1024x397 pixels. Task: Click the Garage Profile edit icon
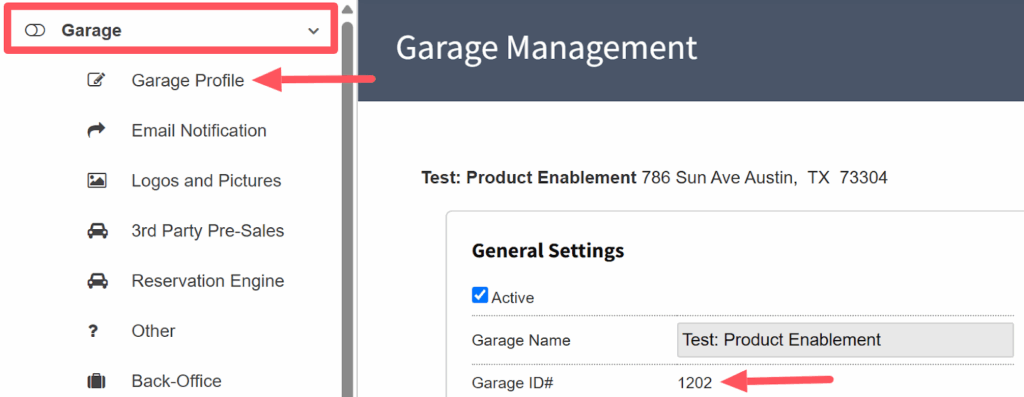pos(97,80)
